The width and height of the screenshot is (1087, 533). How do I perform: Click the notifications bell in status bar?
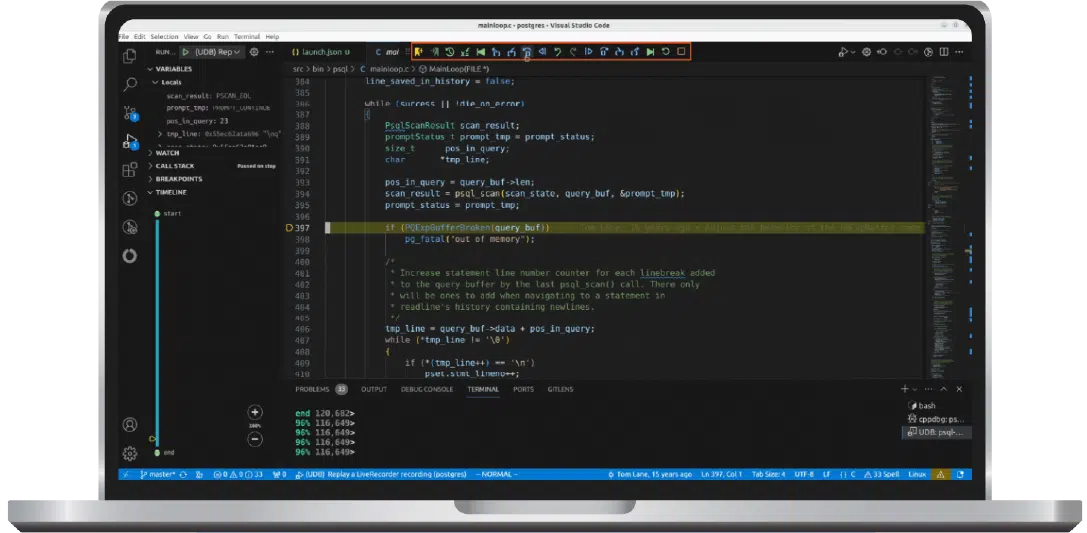tap(960, 475)
